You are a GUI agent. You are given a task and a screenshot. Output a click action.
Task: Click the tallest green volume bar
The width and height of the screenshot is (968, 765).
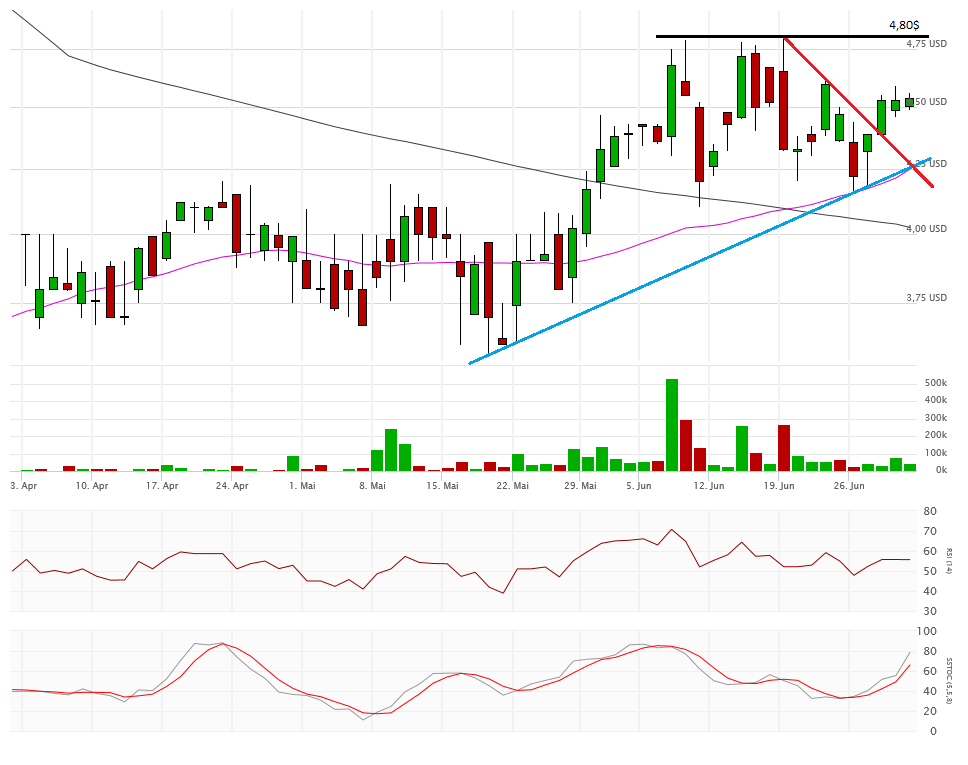pos(672,424)
